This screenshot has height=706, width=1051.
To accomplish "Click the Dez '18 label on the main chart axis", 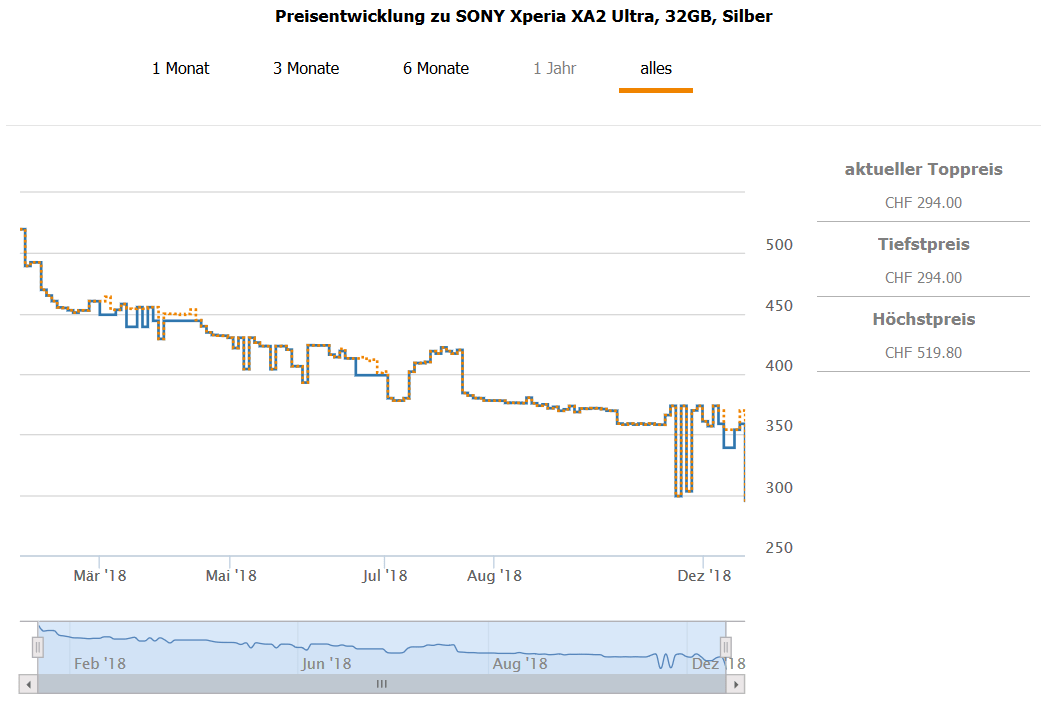I will [704, 576].
